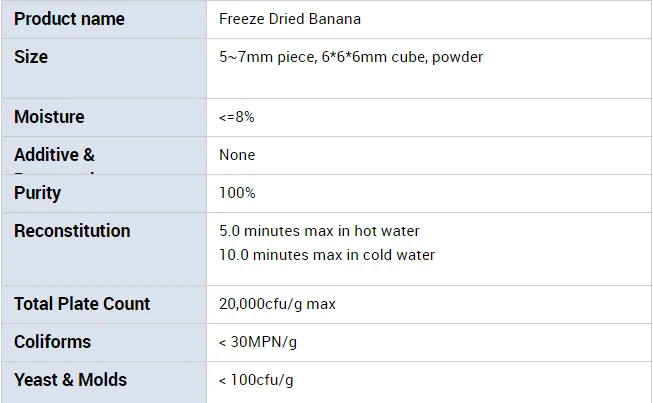
Task: Select the "<=8%" moisture value
Action: 237,117
